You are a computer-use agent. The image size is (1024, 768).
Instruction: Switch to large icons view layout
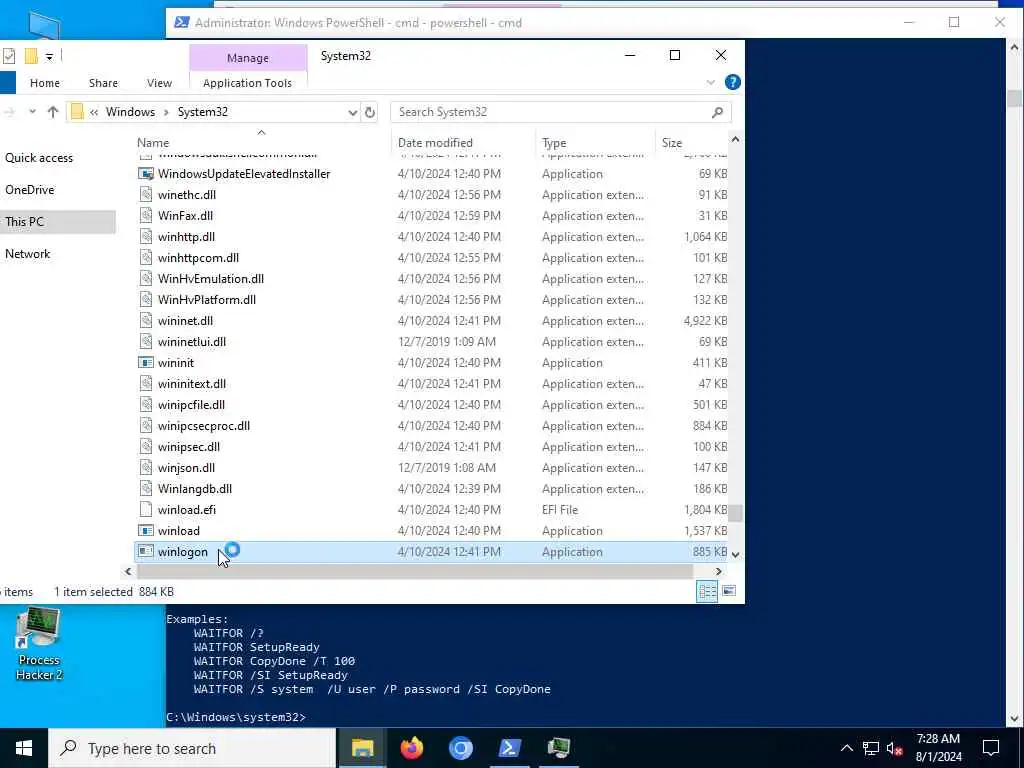(x=729, y=592)
